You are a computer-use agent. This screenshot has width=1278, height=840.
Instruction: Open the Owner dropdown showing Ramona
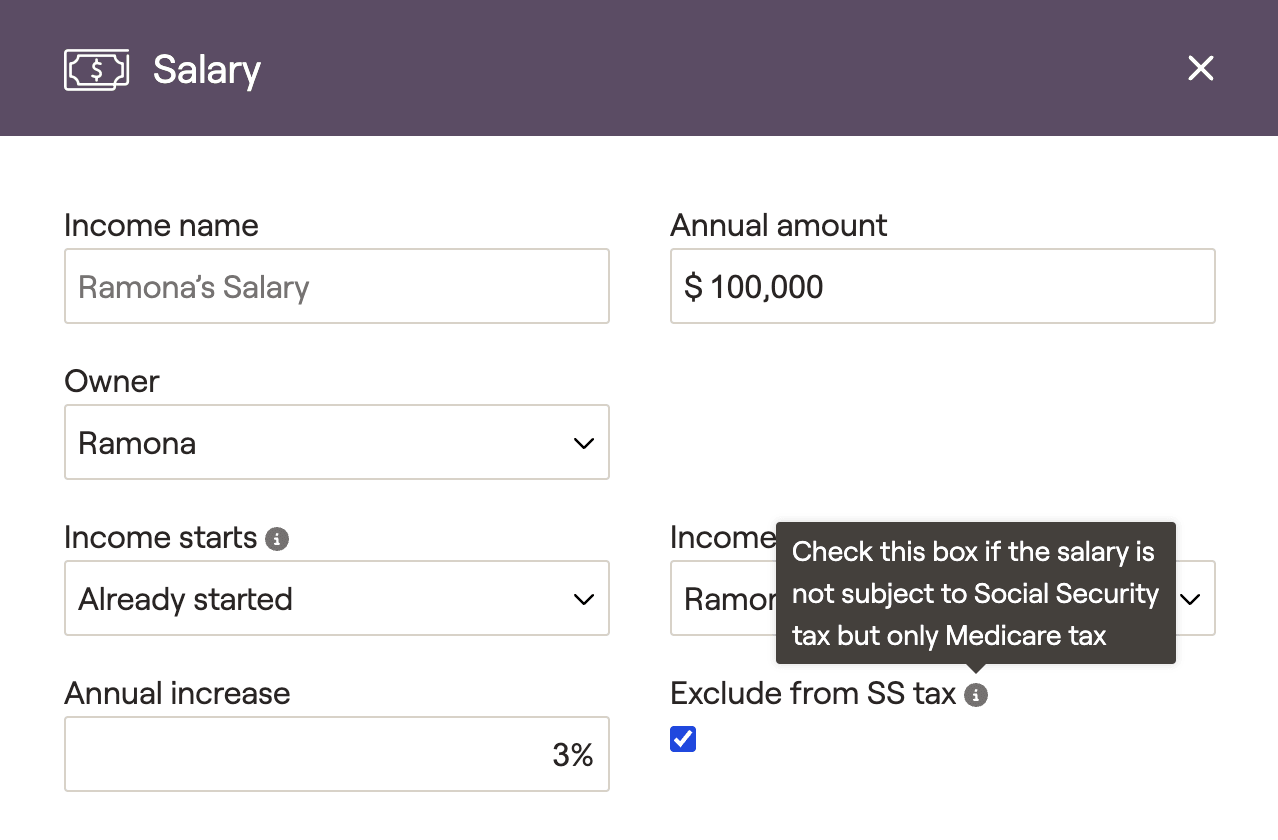coord(337,442)
